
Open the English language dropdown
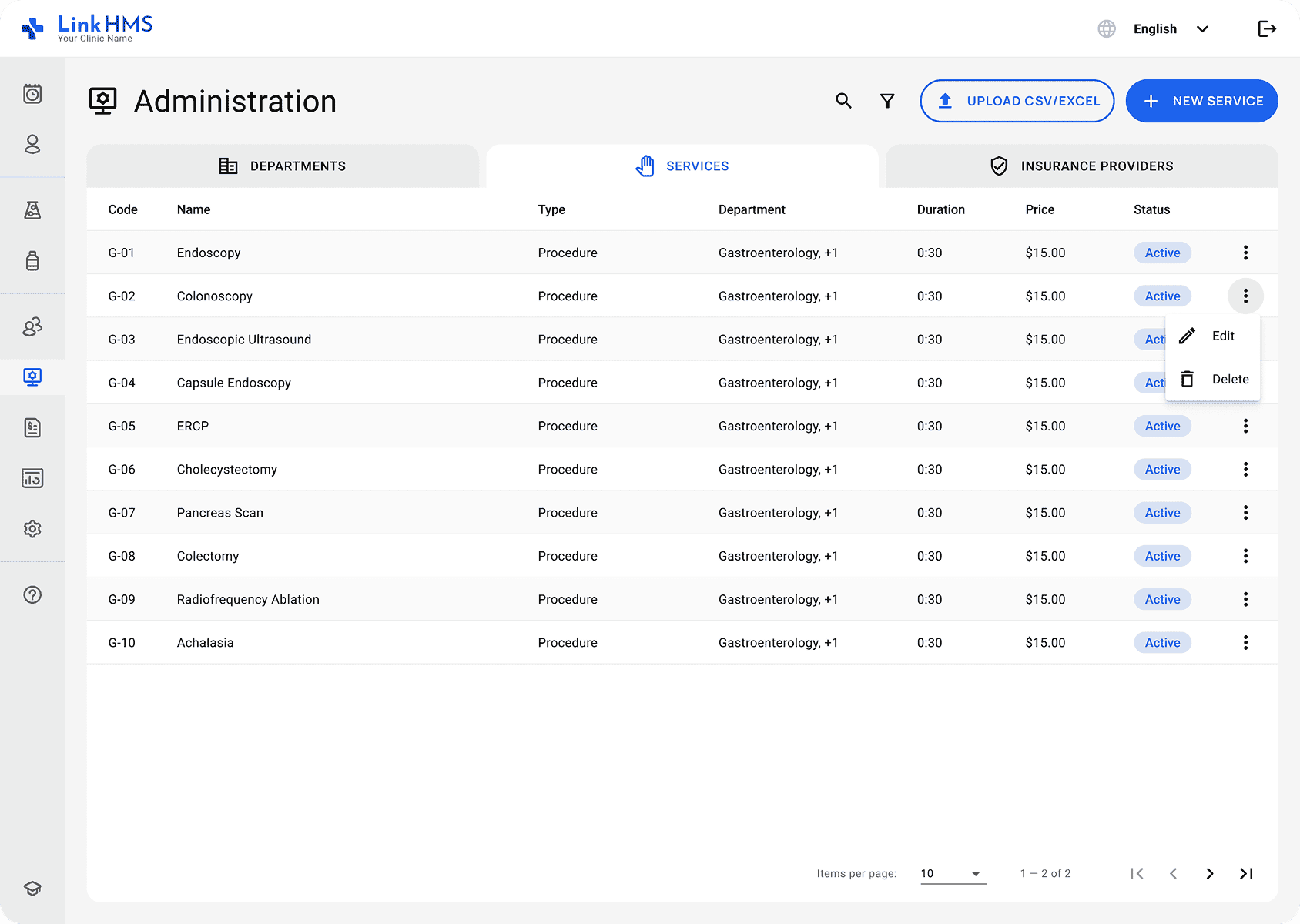(x=1170, y=29)
